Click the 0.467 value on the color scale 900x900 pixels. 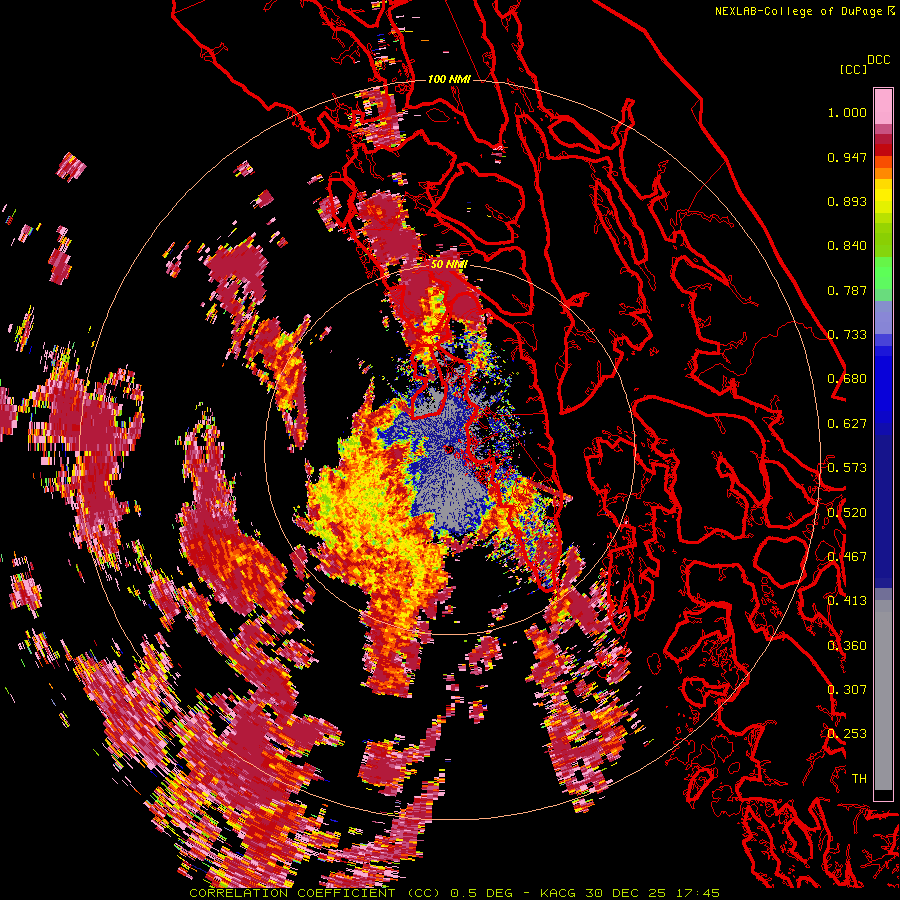pyautogui.click(x=847, y=557)
